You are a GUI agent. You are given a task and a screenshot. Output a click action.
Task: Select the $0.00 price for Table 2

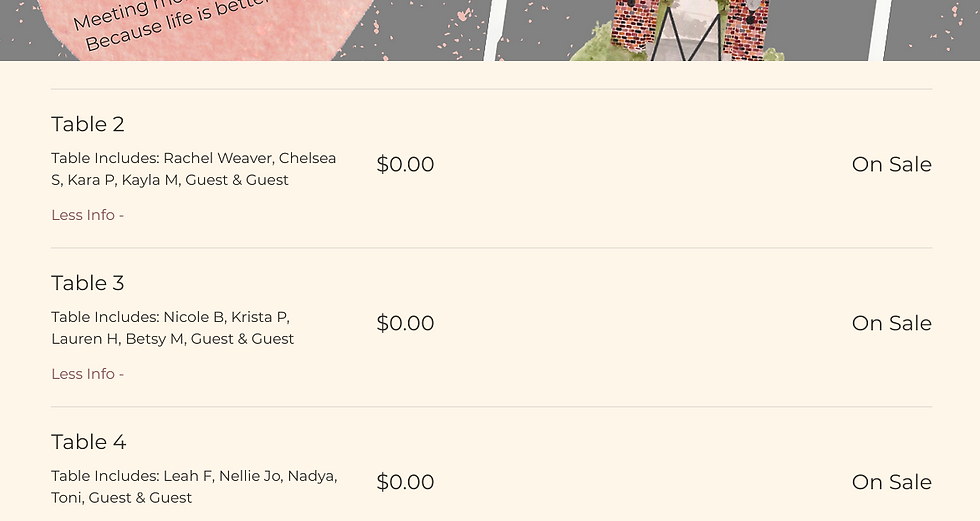405,164
